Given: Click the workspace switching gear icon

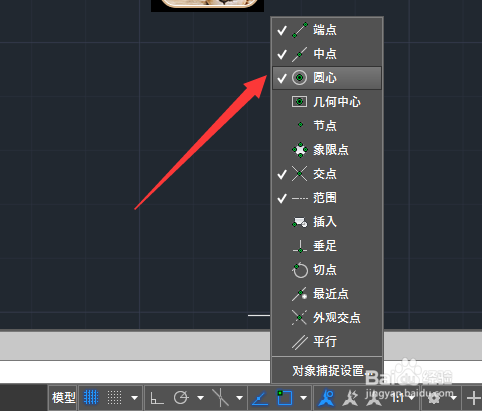Looking at the screenshot, I should click(434, 398).
